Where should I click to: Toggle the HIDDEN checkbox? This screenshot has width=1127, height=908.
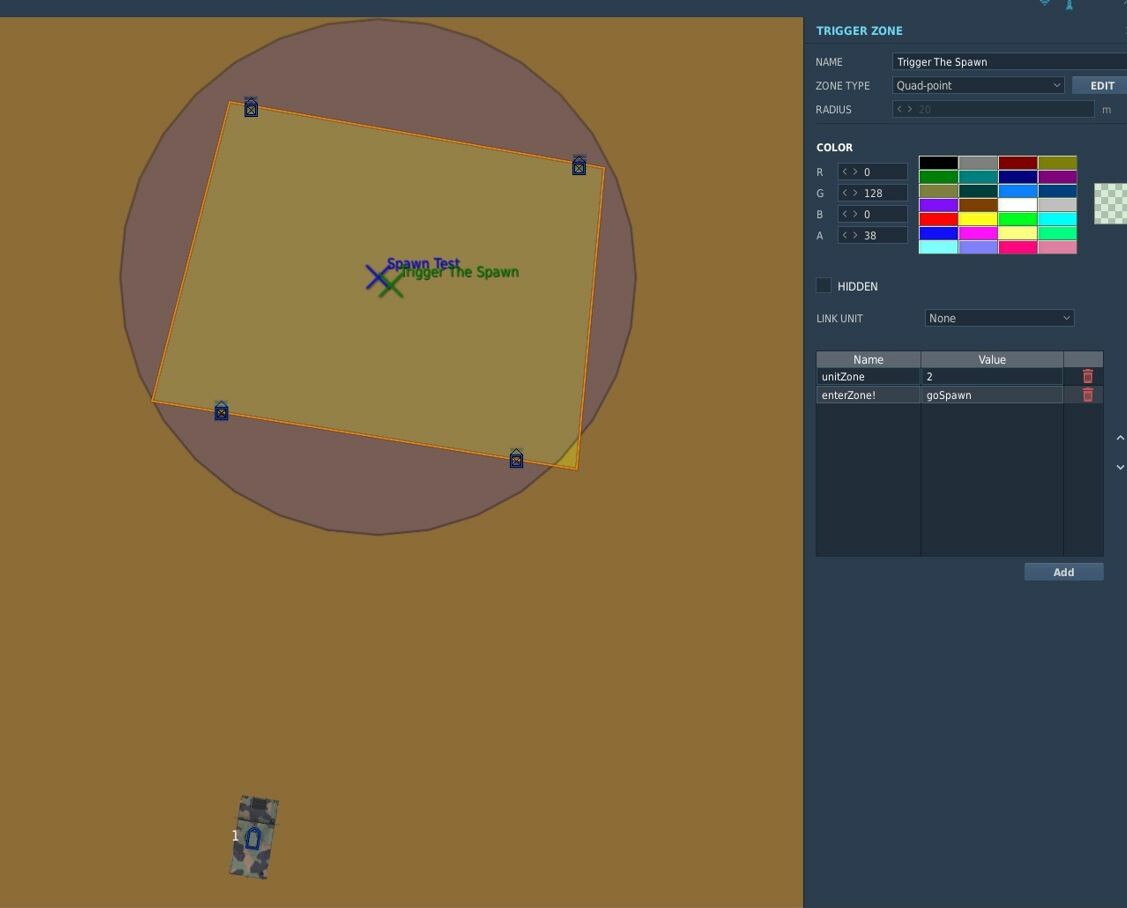pyautogui.click(x=824, y=285)
